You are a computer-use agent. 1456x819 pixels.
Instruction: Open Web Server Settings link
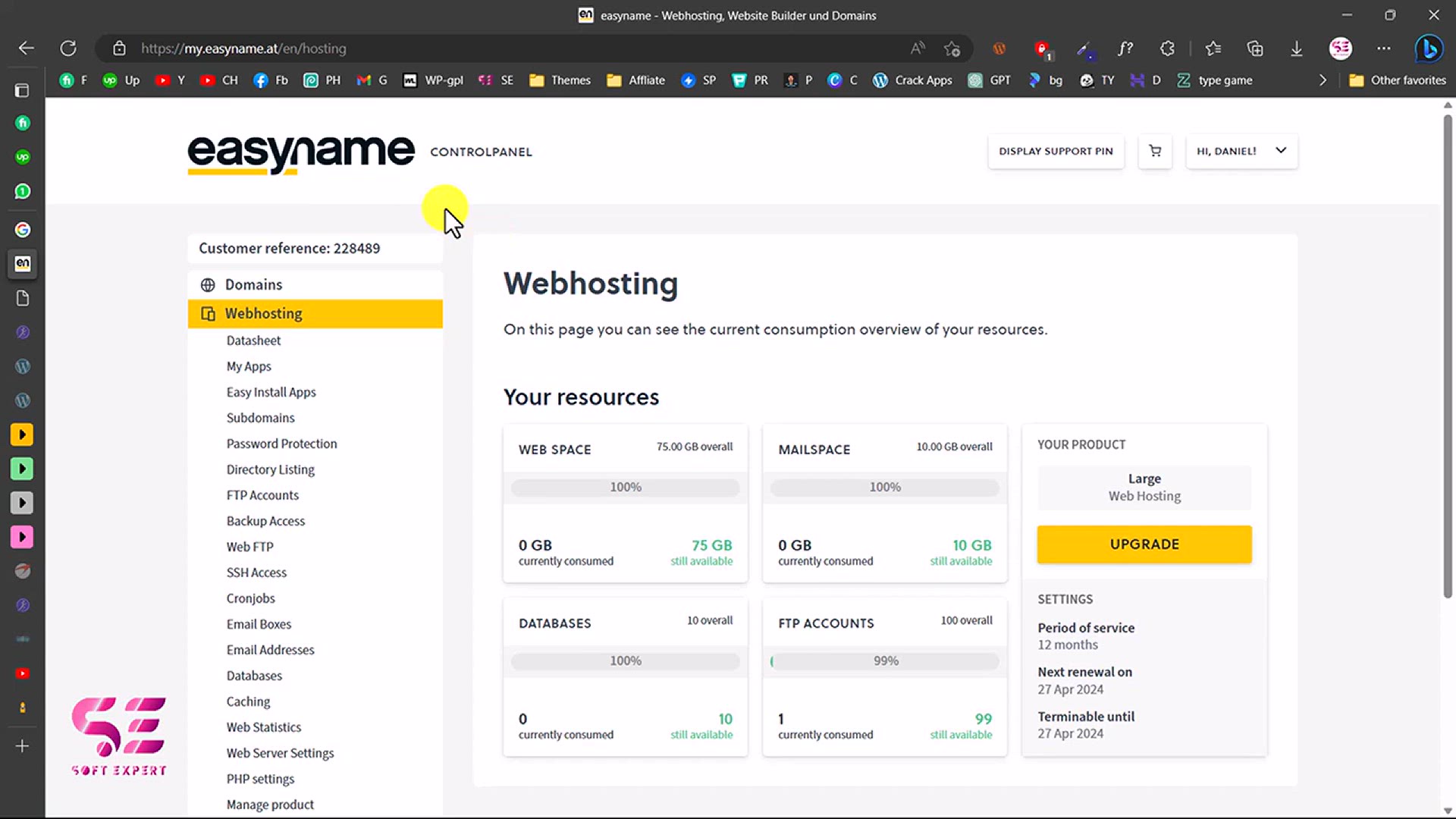(x=280, y=754)
